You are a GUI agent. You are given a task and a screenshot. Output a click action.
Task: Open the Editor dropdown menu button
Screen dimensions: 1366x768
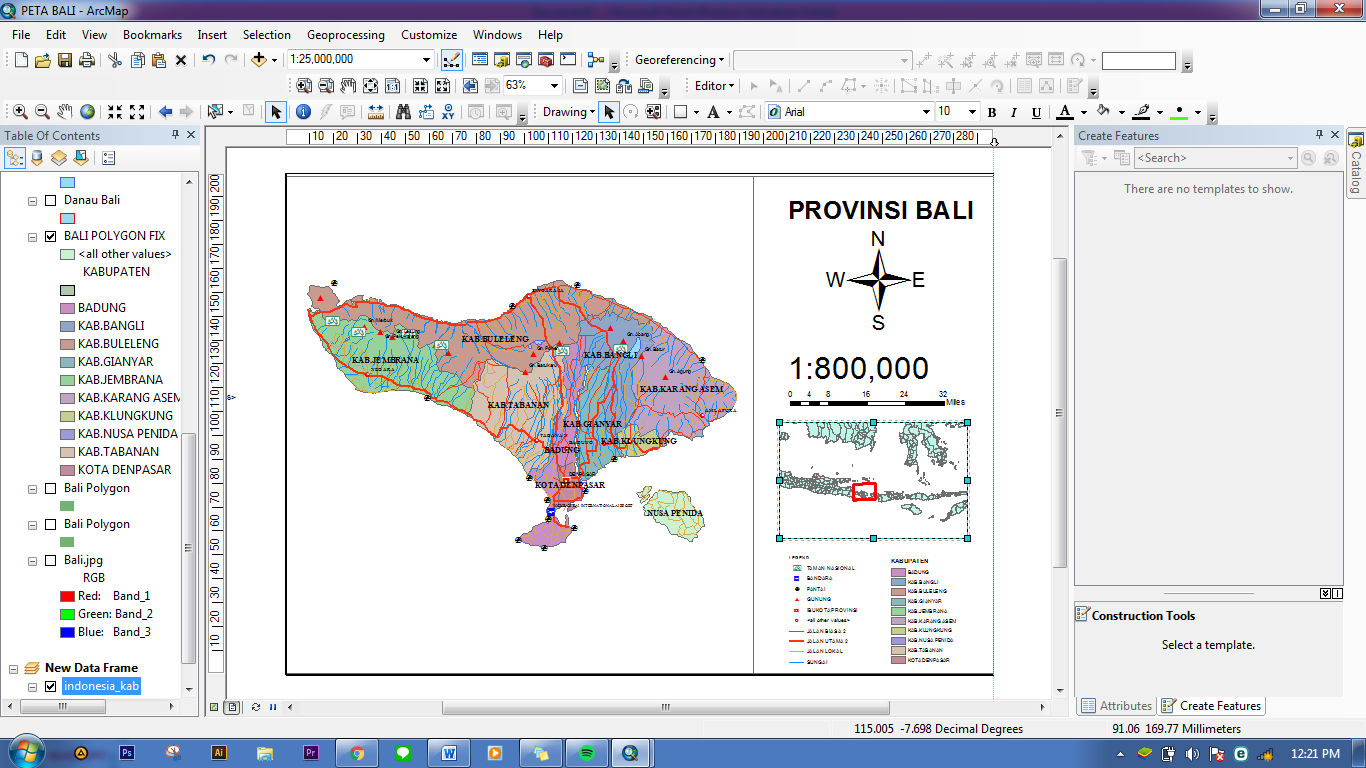coord(715,86)
